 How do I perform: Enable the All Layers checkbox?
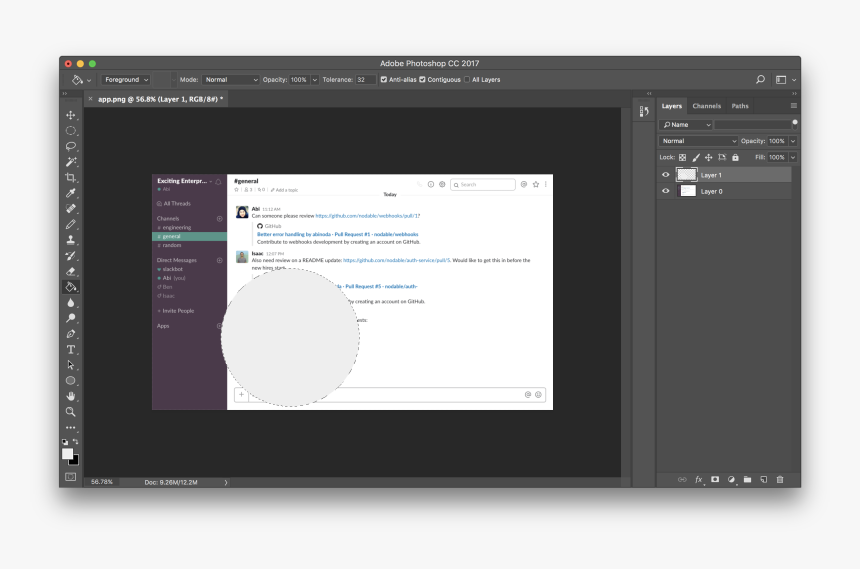[x=467, y=80]
